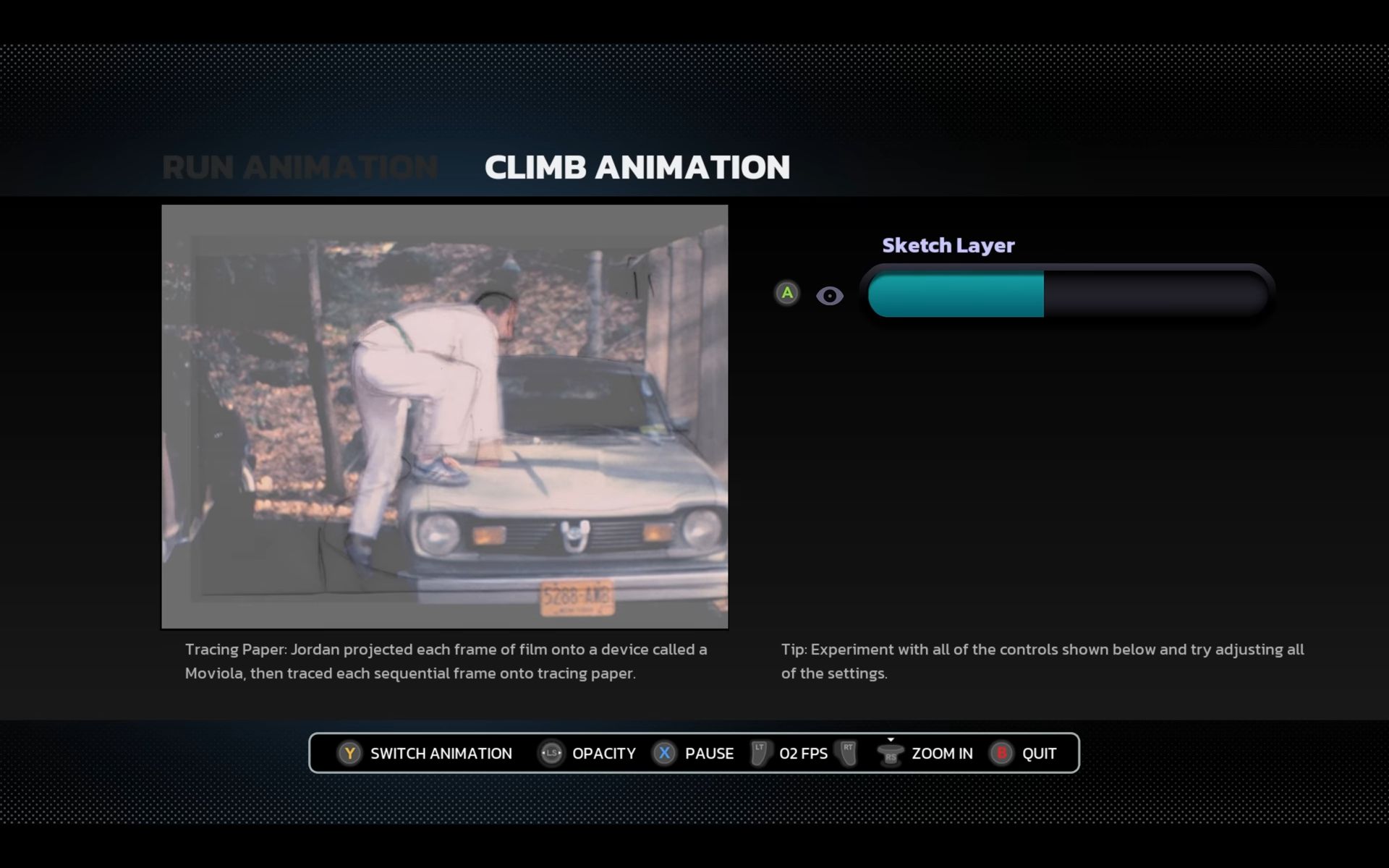This screenshot has height=868, width=1389.
Task: Select the Climb Animation tab
Action: 637,167
